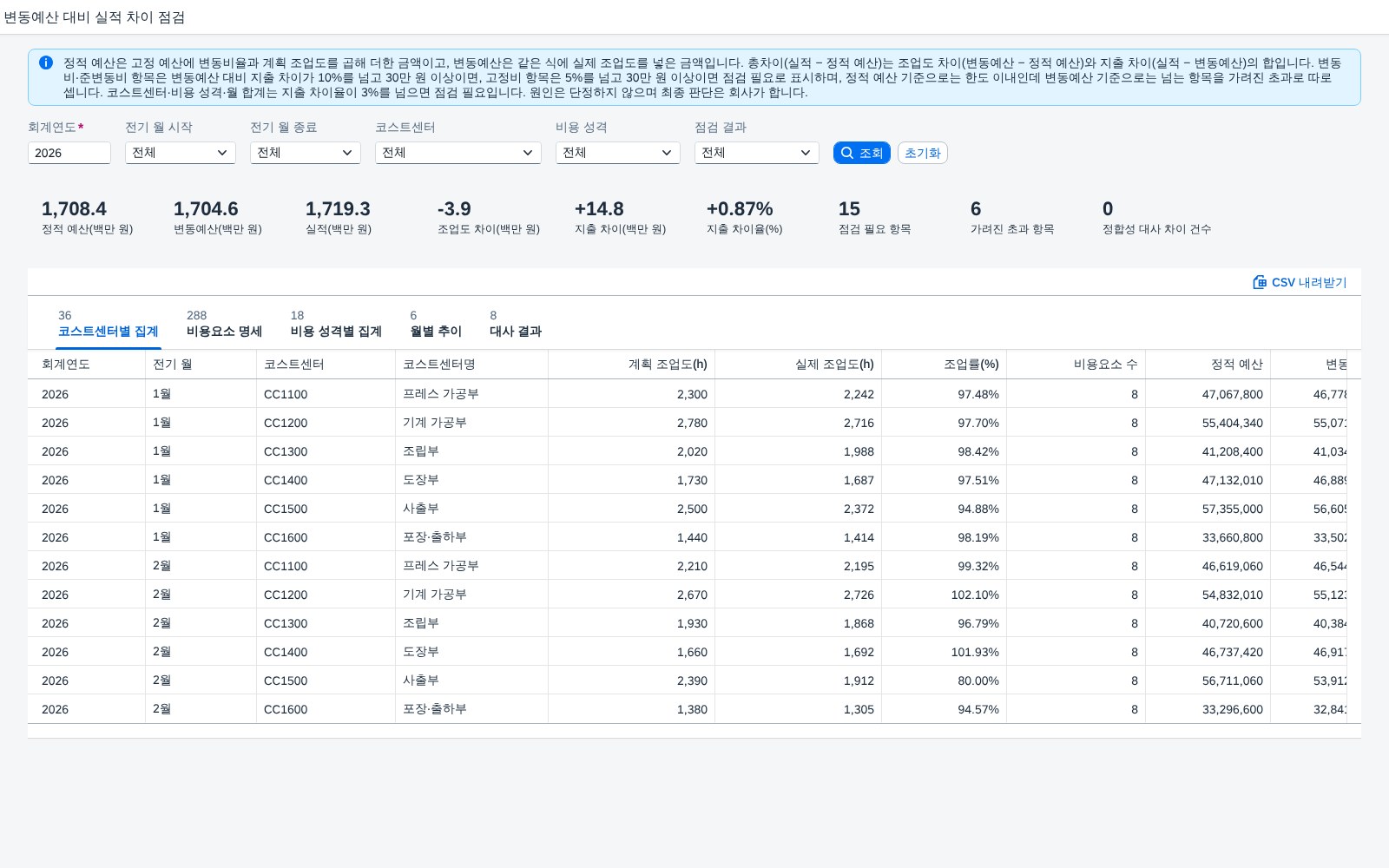
Task: Open the 비용 성격별 집계 tab
Action: pyautogui.click(x=336, y=324)
